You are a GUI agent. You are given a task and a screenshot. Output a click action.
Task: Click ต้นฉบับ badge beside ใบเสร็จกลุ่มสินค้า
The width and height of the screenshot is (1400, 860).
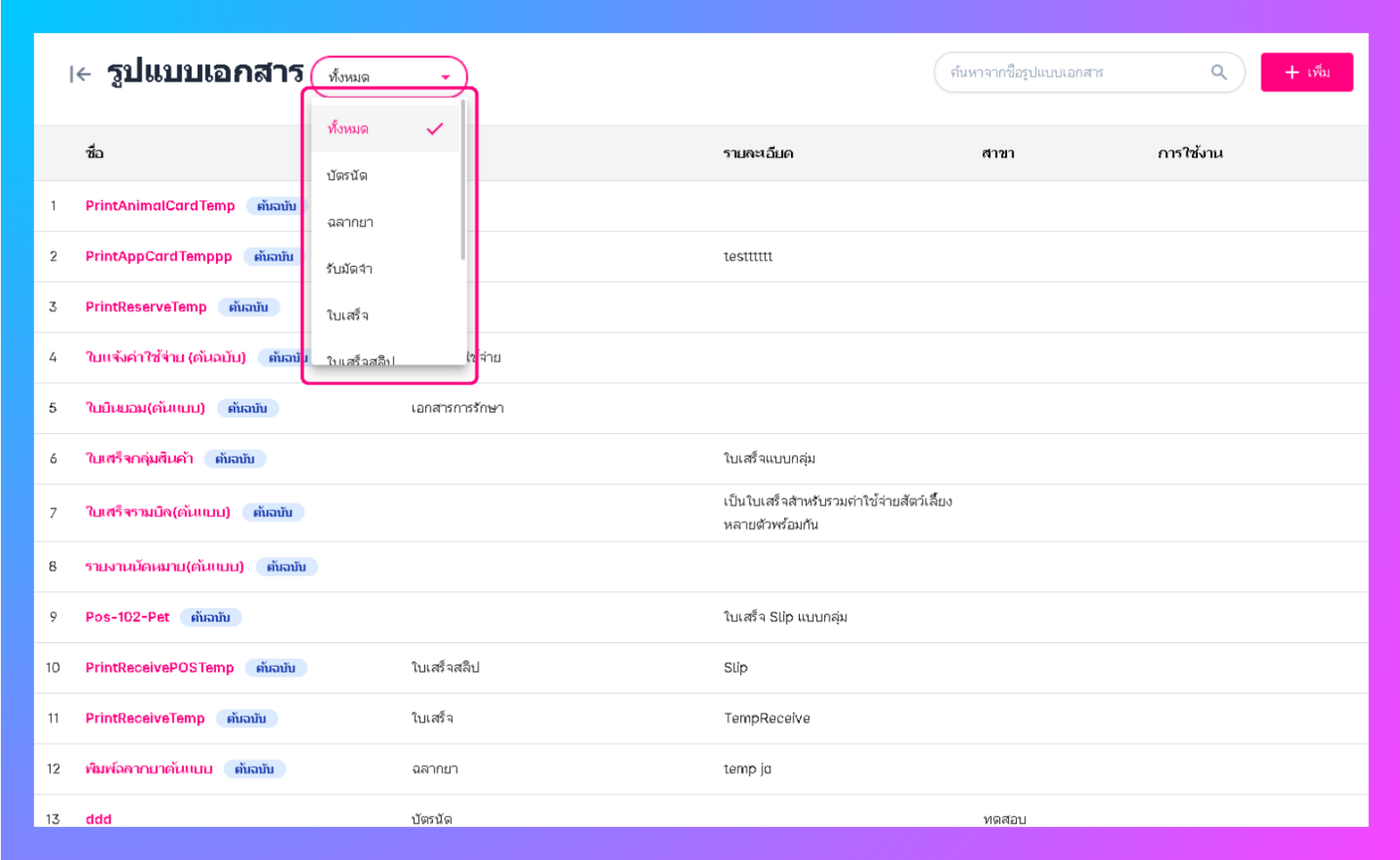[235, 459]
